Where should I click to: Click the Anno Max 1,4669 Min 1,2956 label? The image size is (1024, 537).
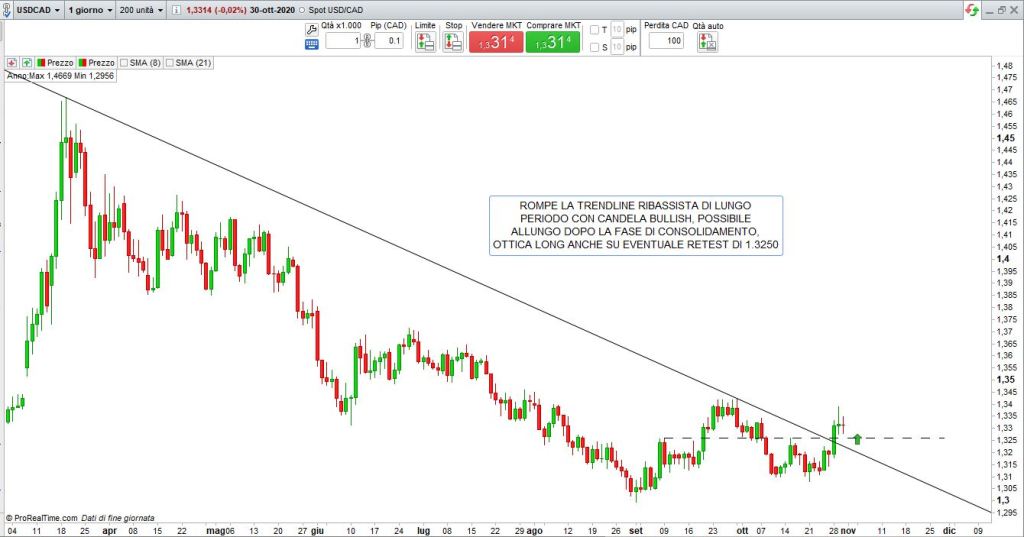[x=60, y=76]
